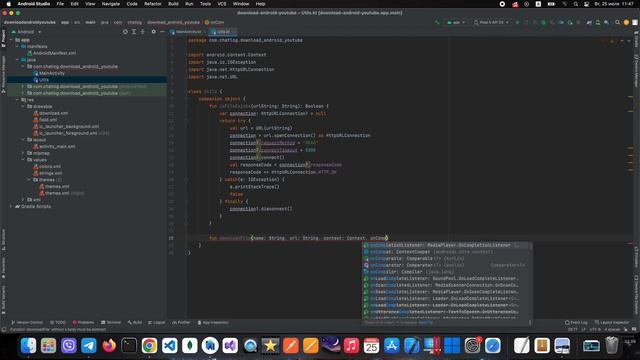Open the Device Manager toolbar icon

pyautogui.click(x=598, y=22)
